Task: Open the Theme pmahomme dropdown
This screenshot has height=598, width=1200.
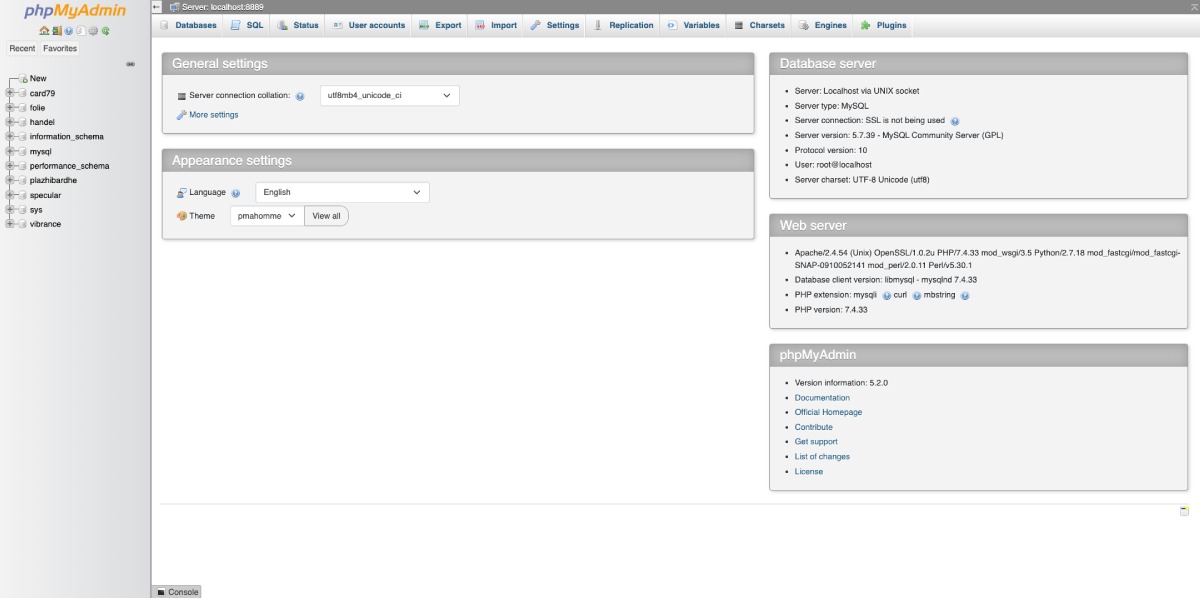Action: (x=267, y=216)
